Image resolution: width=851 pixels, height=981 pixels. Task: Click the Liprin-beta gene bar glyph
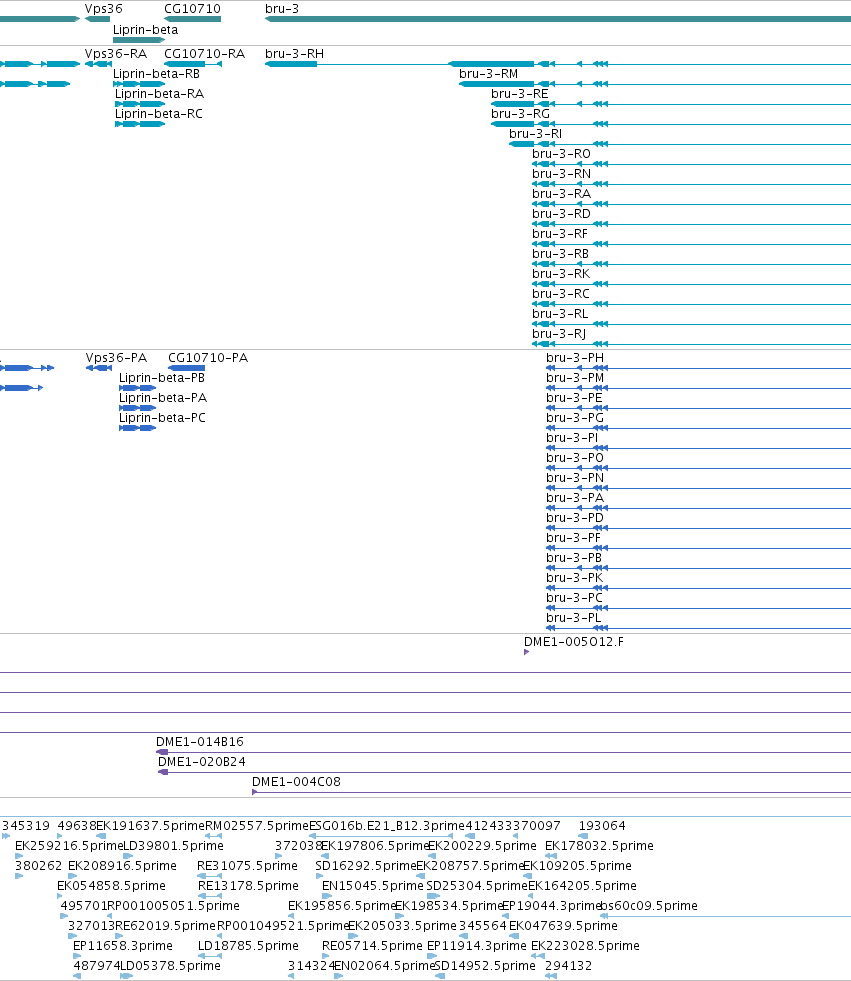[139, 40]
